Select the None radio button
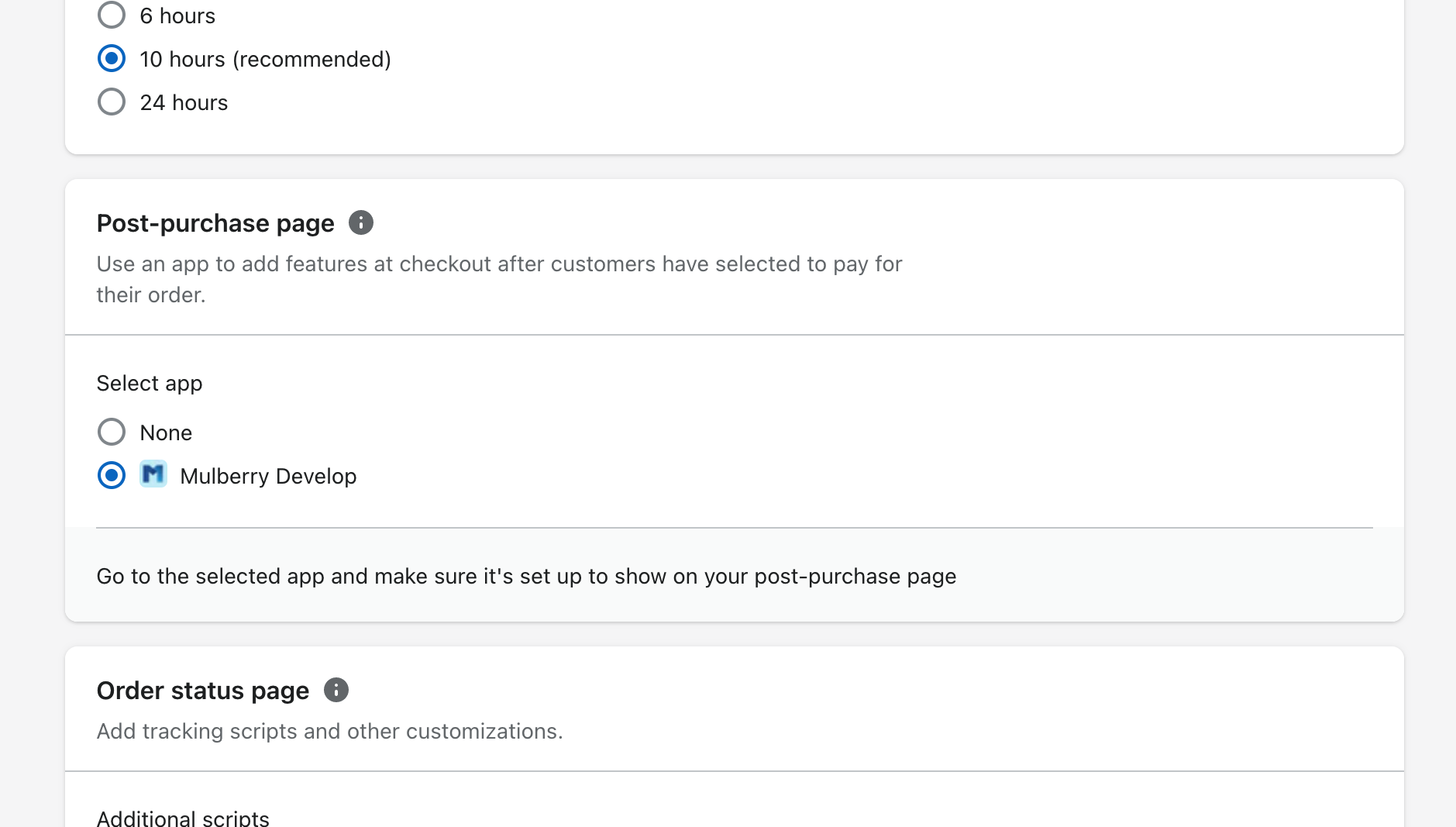This screenshot has height=827, width=1456. coord(112,432)
